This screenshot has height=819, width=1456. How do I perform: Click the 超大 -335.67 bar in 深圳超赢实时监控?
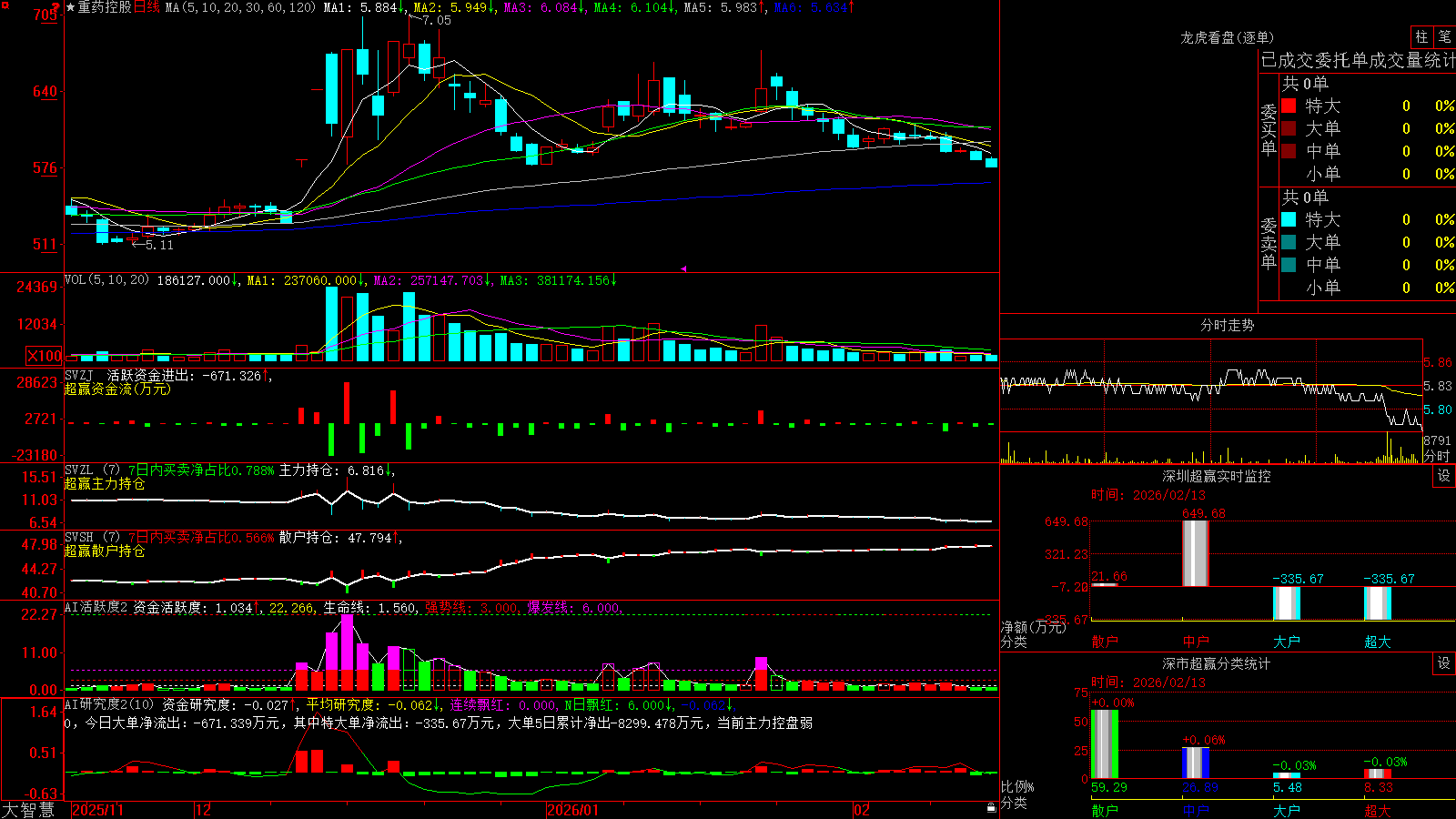point(1377,603)
